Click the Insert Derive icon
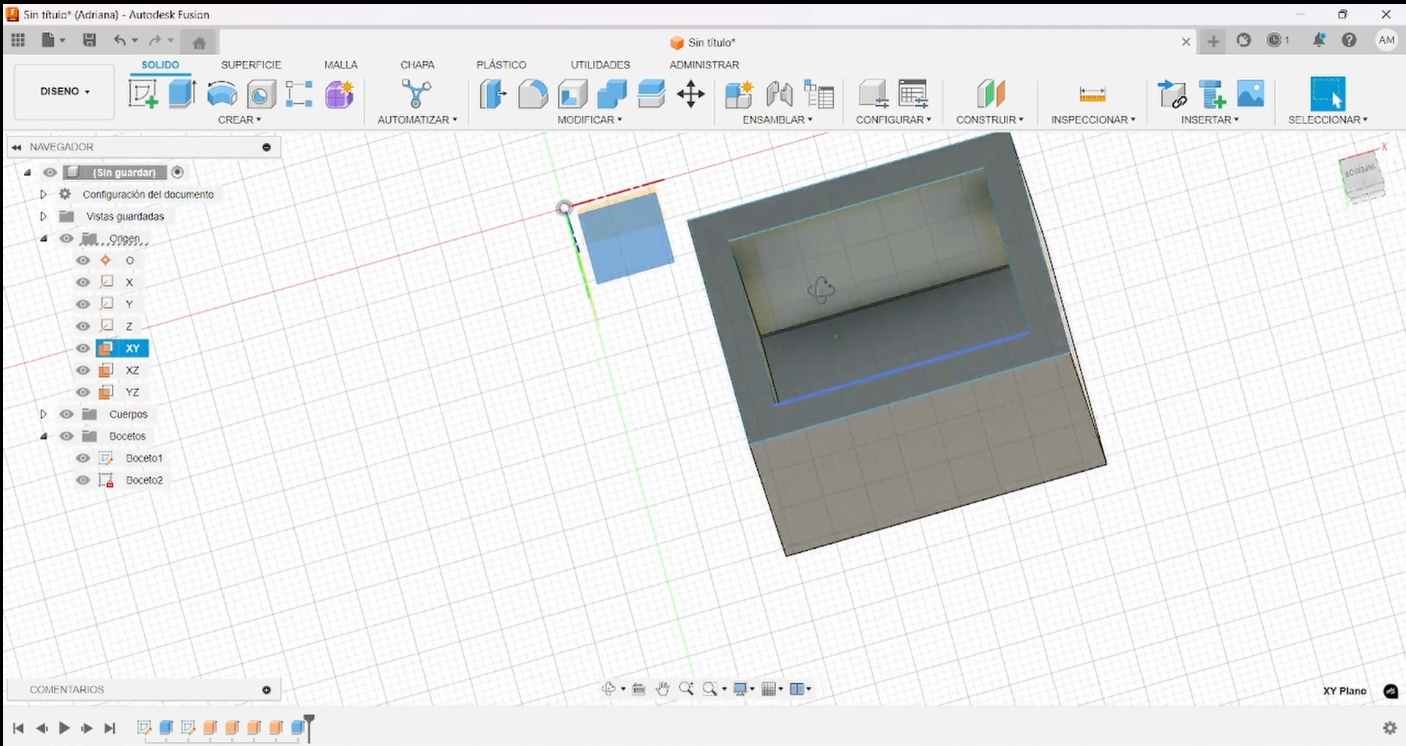 (x=1172, y=94)
